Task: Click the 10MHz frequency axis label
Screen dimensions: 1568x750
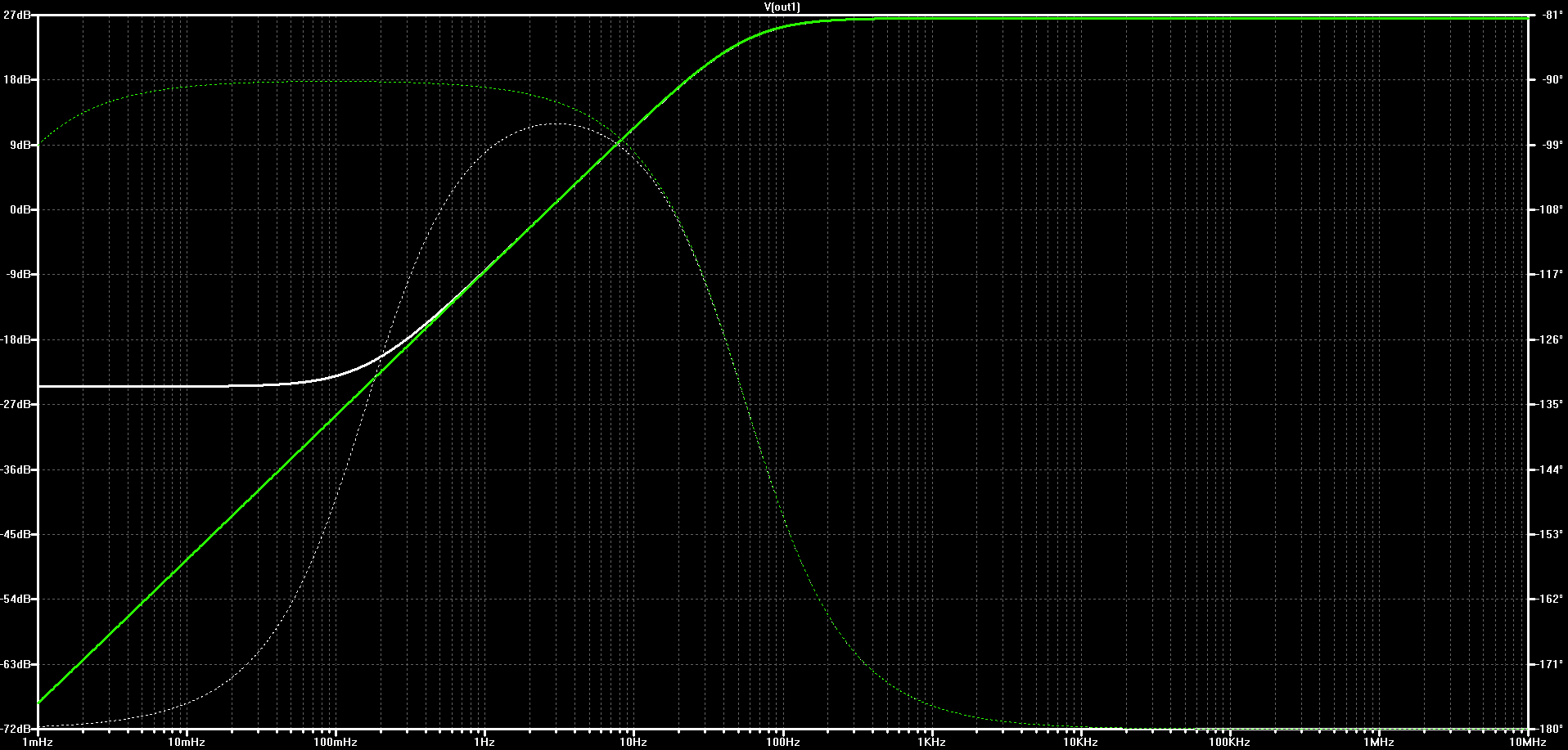Action: [x=1527, y=742]
